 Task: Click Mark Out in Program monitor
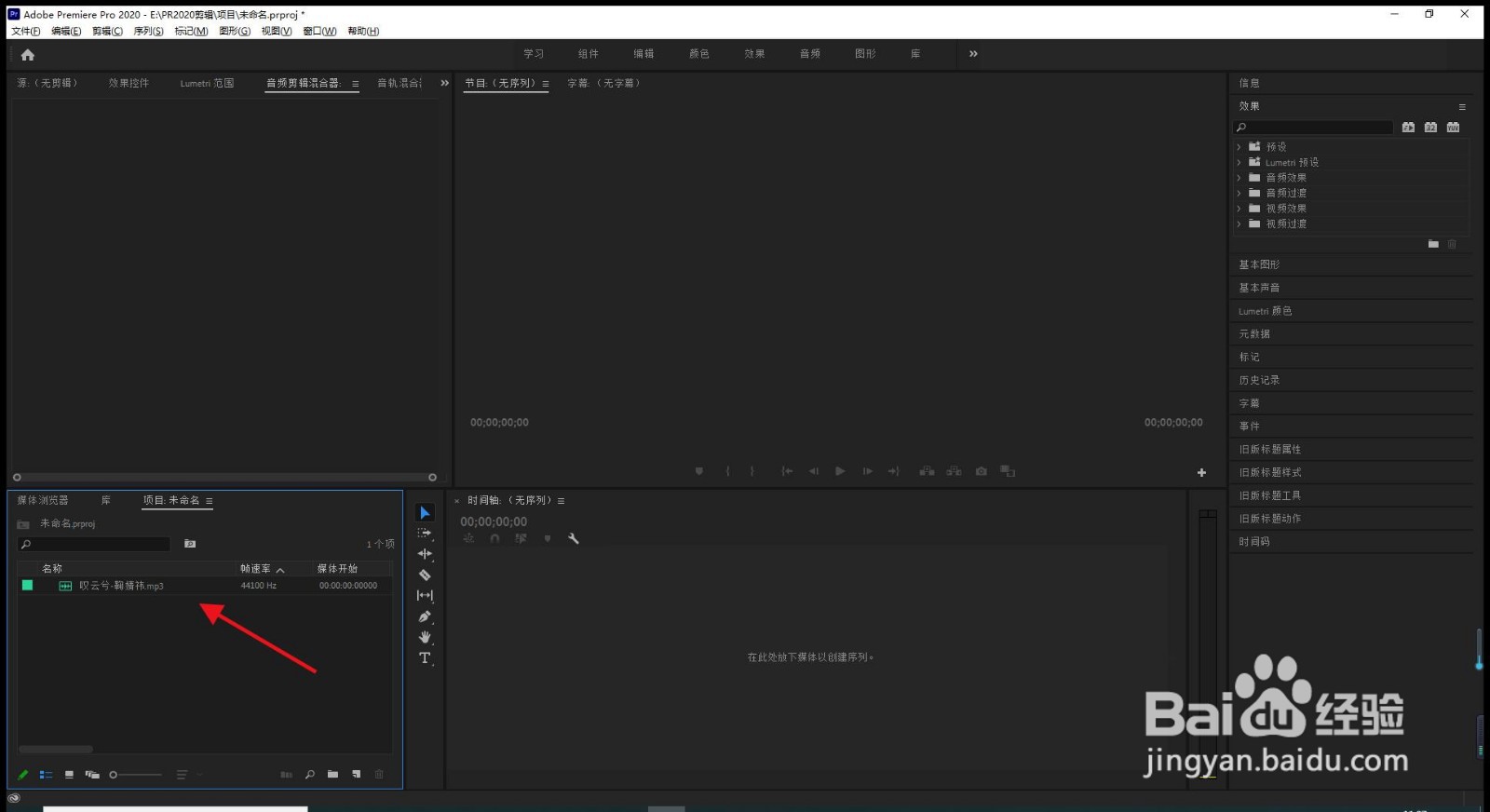pos(752,471)
